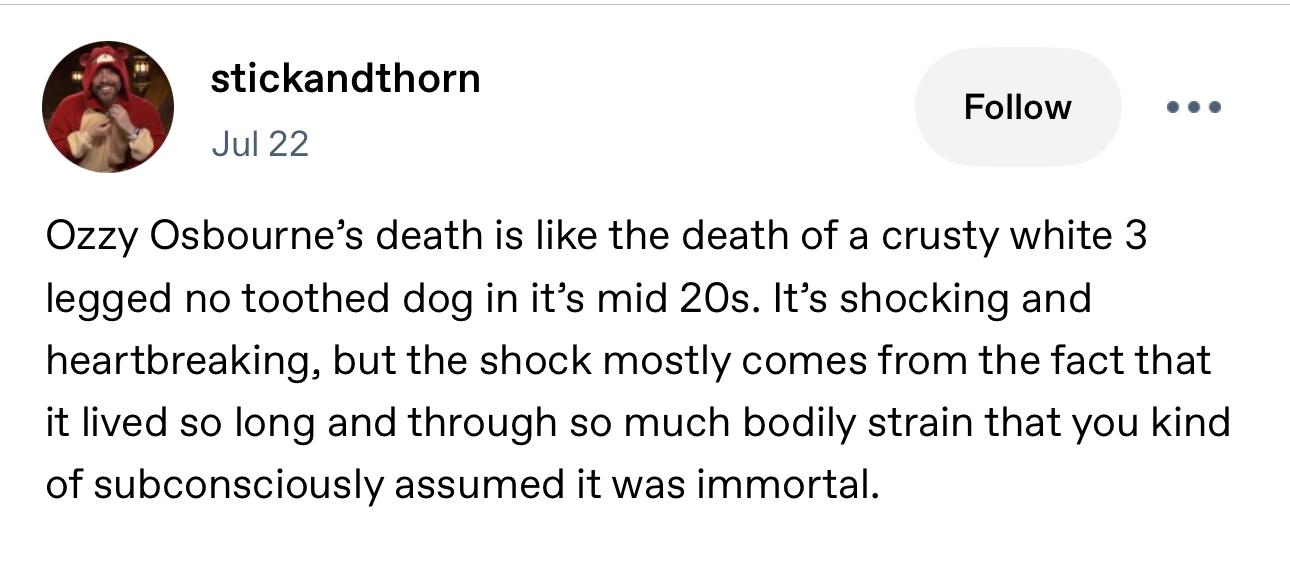The height and width of the screenshot is (565, 1290).
Task: Click the Jul 22 post date
Action: [260, 144]
